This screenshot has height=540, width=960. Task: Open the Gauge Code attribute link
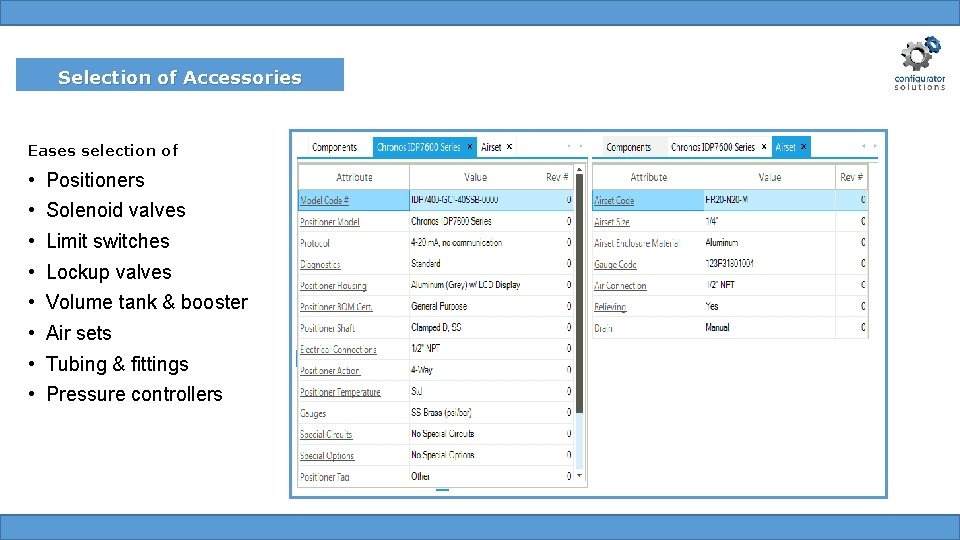tap(615, 264)
